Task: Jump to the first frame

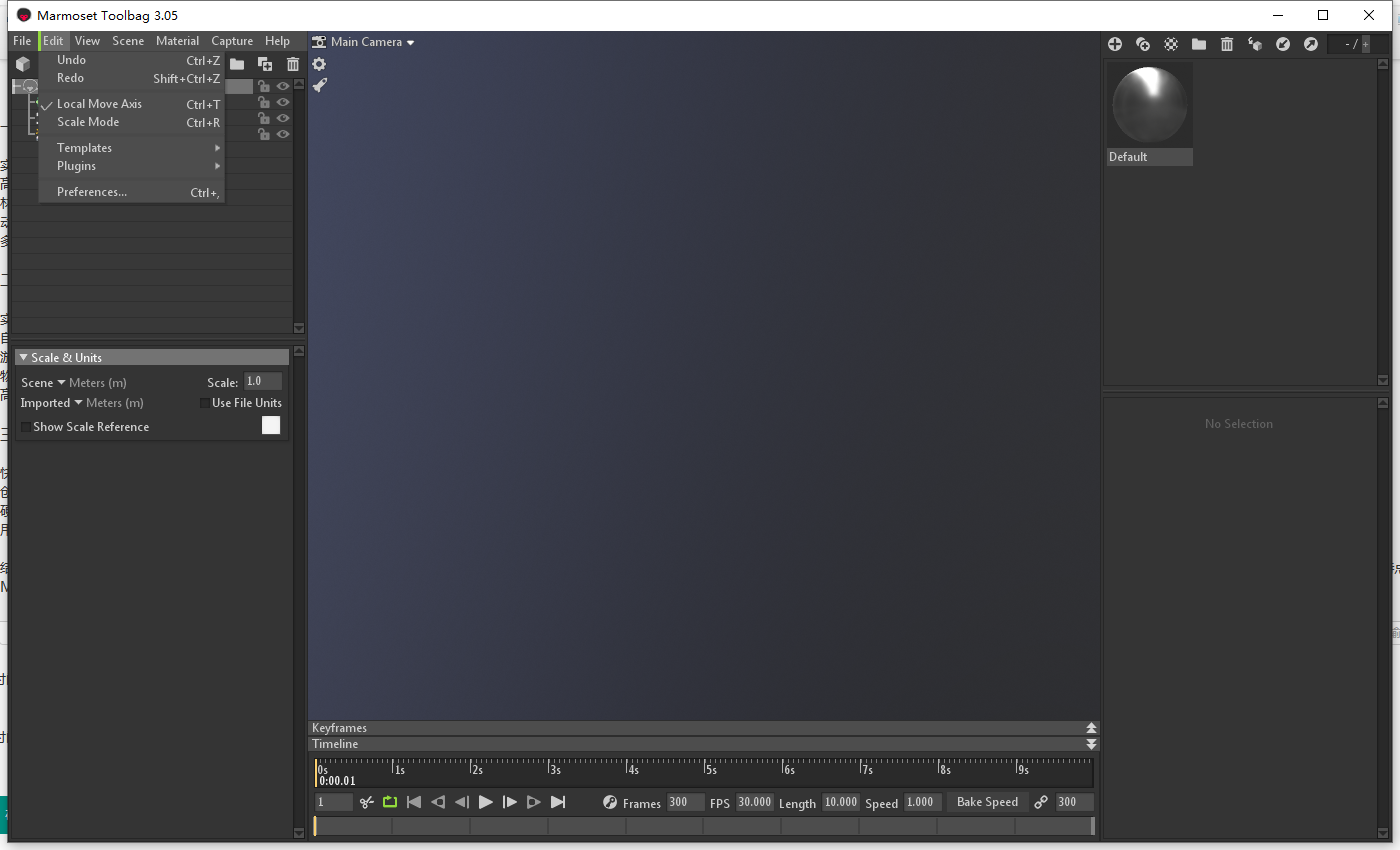Action: [414, 802]
